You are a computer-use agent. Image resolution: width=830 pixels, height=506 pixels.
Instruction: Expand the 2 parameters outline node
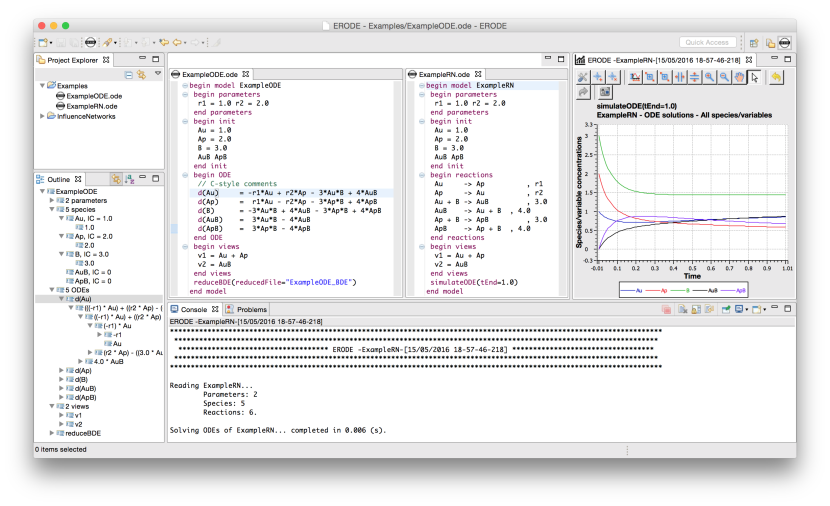point(52,201)
